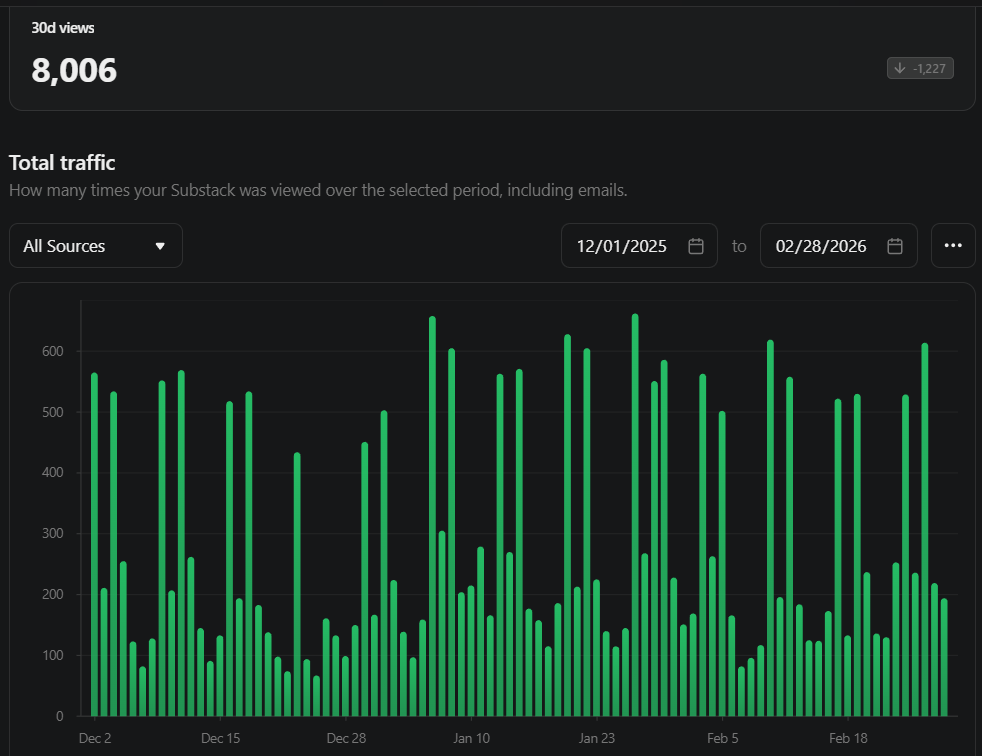The image size is (982, 756).
Task: Open the three-dot more options menu
Action: click(x=953, y=246)
